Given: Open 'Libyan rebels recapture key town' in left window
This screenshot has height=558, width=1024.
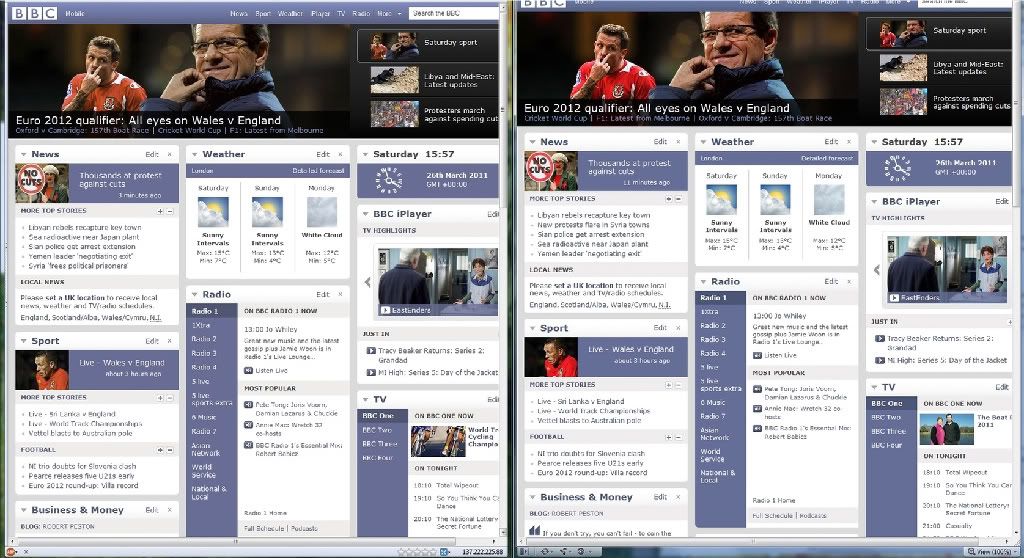Looking at the screenshot, I should pos(85,227).
